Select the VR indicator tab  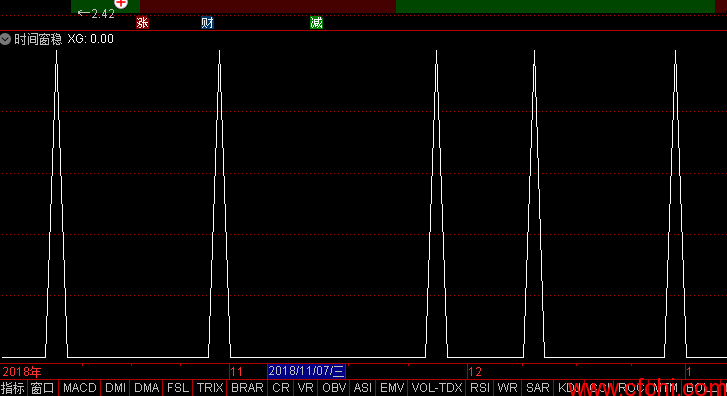click(x=306, y=388)
